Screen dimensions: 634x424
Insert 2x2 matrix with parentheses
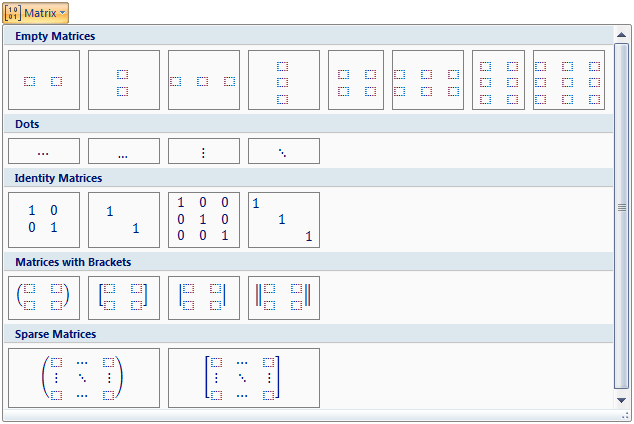point(44,298)
